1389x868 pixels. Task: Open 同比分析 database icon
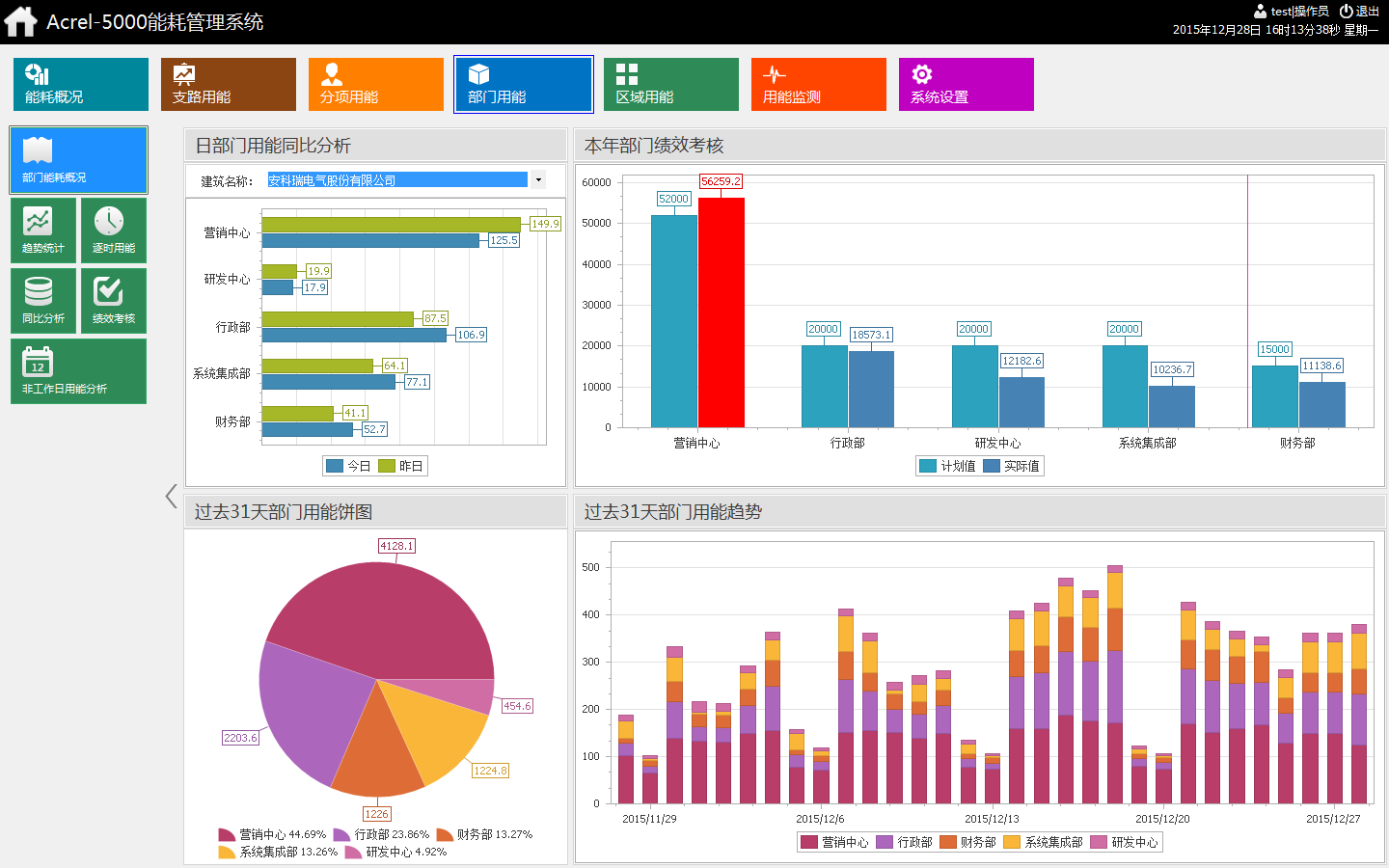(x=43, y=301)
